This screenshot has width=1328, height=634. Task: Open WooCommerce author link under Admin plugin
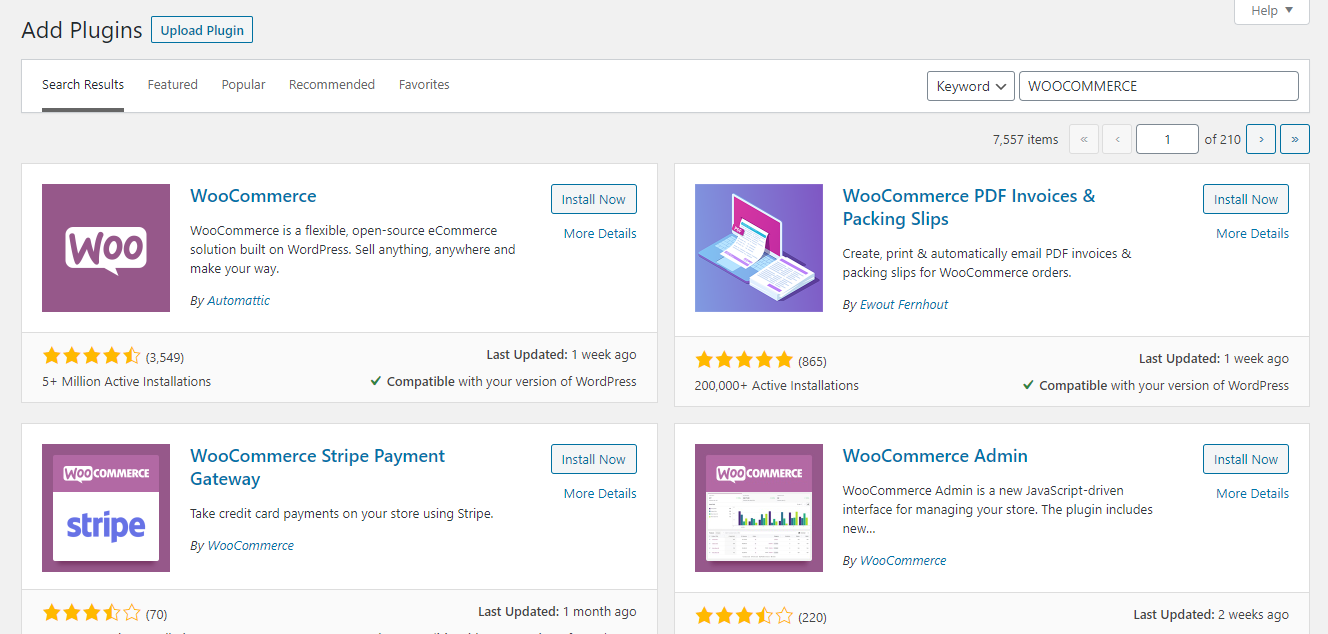tap(903, 560)
